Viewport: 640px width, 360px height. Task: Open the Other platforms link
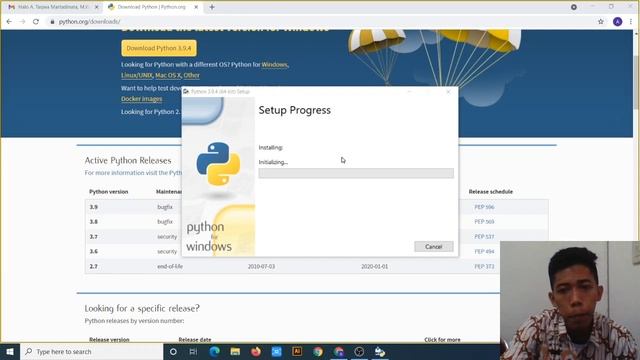point(191,75)
